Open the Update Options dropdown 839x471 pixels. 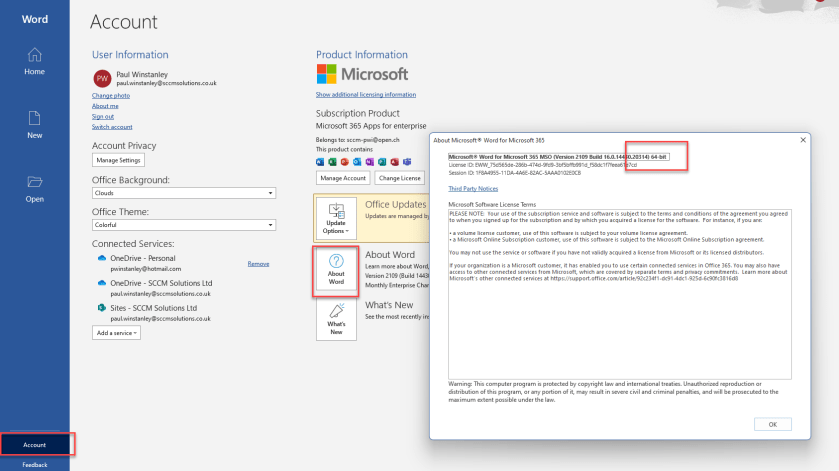[x=336, y=215]
